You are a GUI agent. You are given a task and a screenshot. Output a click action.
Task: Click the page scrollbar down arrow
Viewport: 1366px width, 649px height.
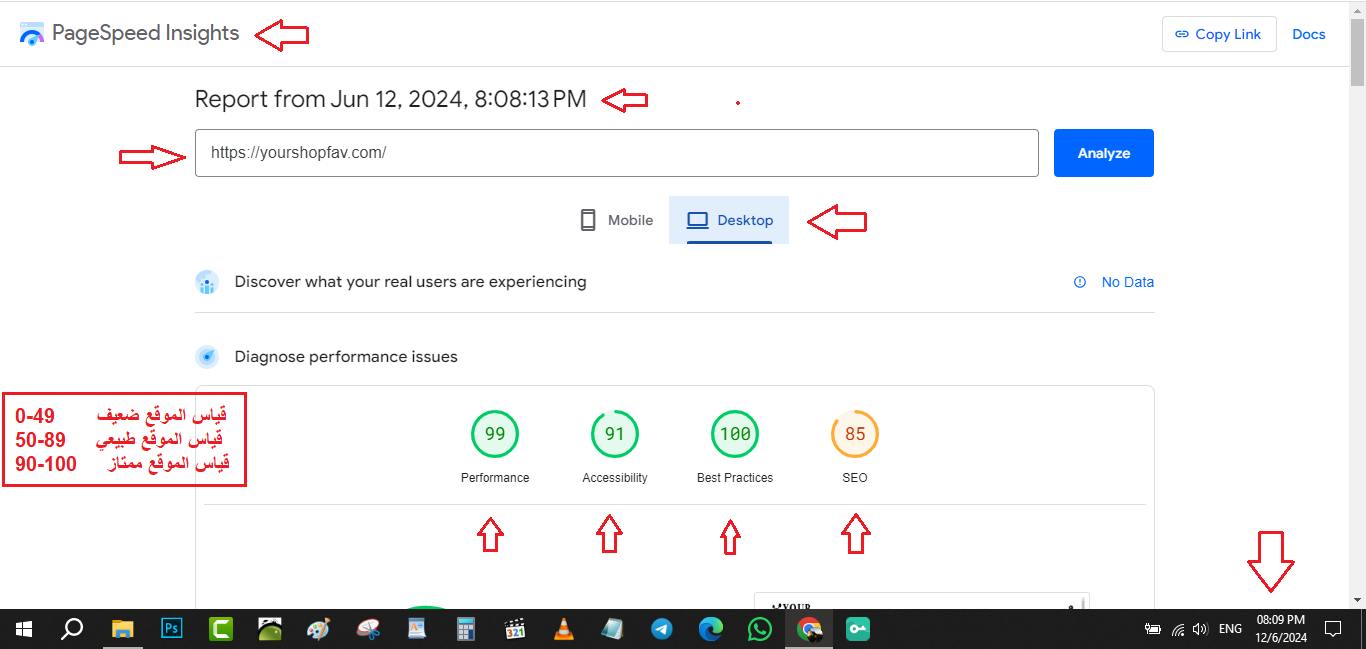click(1357, 599)
